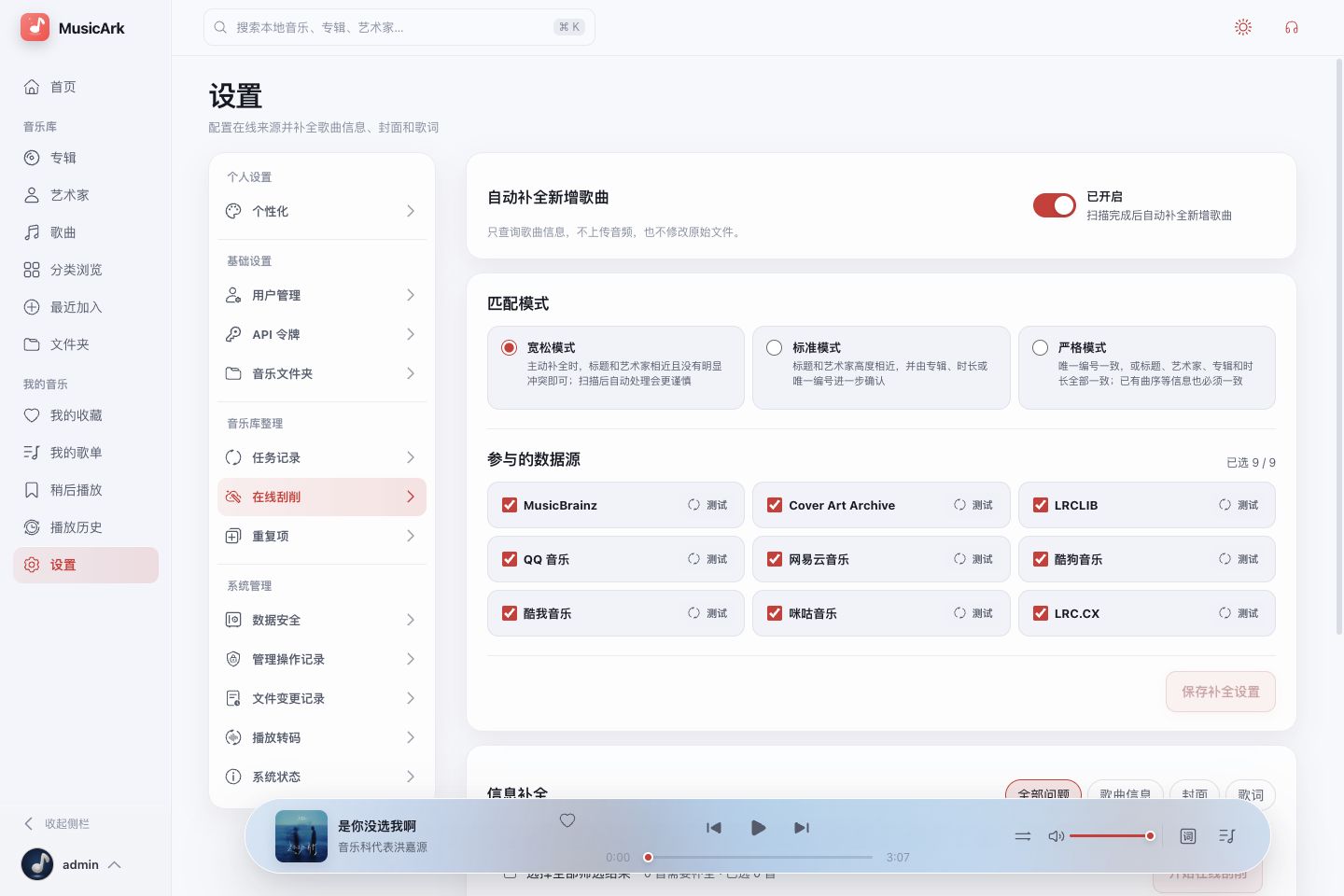Expand the API 令牌 settings row

tap(322, 334)
